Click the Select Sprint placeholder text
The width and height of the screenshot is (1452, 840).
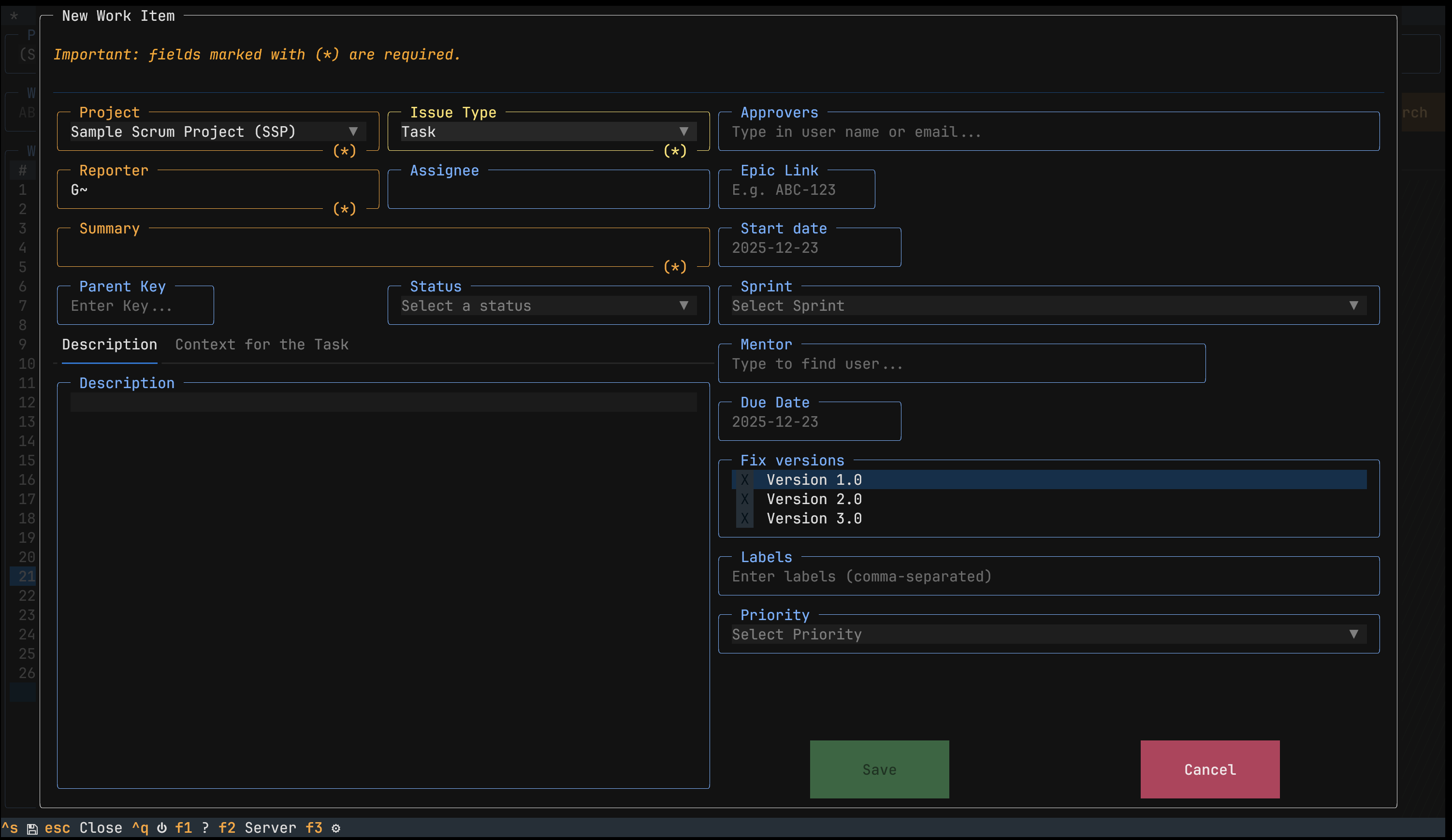tap(788, 306)
